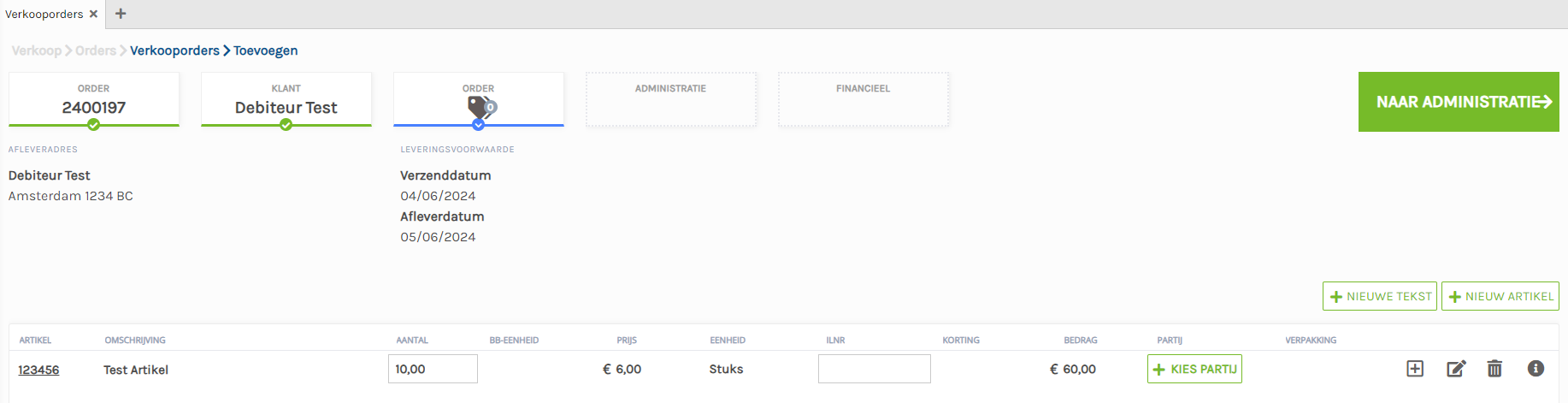Click the add row plus-square icon
The height and width of the screenshot is (403, 1568).
coord(1415,369)
